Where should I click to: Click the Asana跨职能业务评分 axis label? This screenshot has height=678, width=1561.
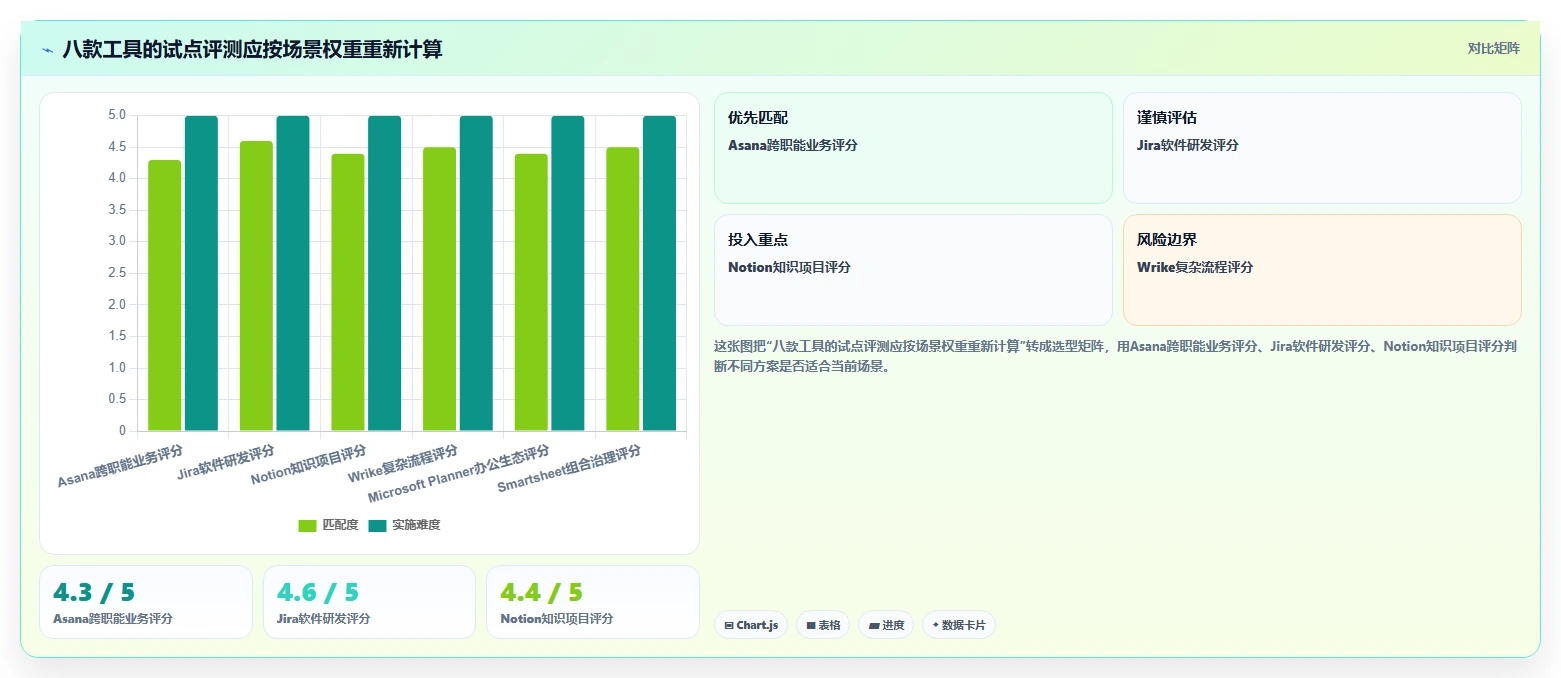click(120, 466)
